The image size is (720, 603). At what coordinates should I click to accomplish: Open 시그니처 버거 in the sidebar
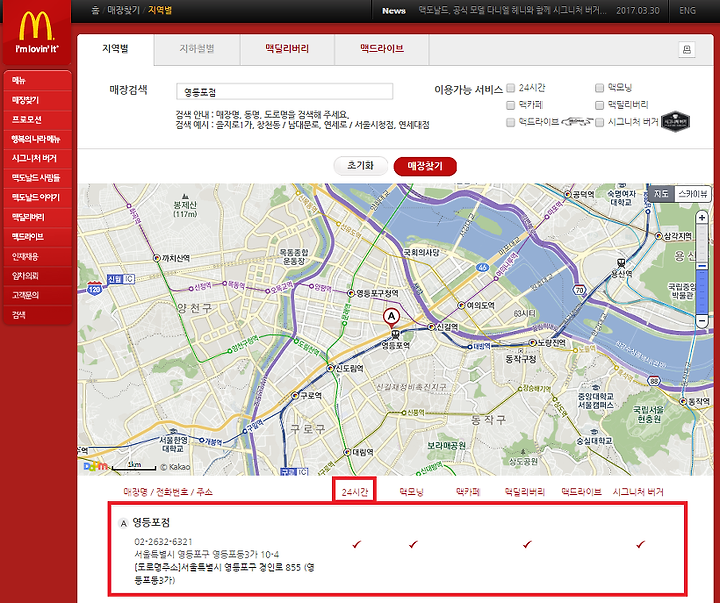coord(38,158)
